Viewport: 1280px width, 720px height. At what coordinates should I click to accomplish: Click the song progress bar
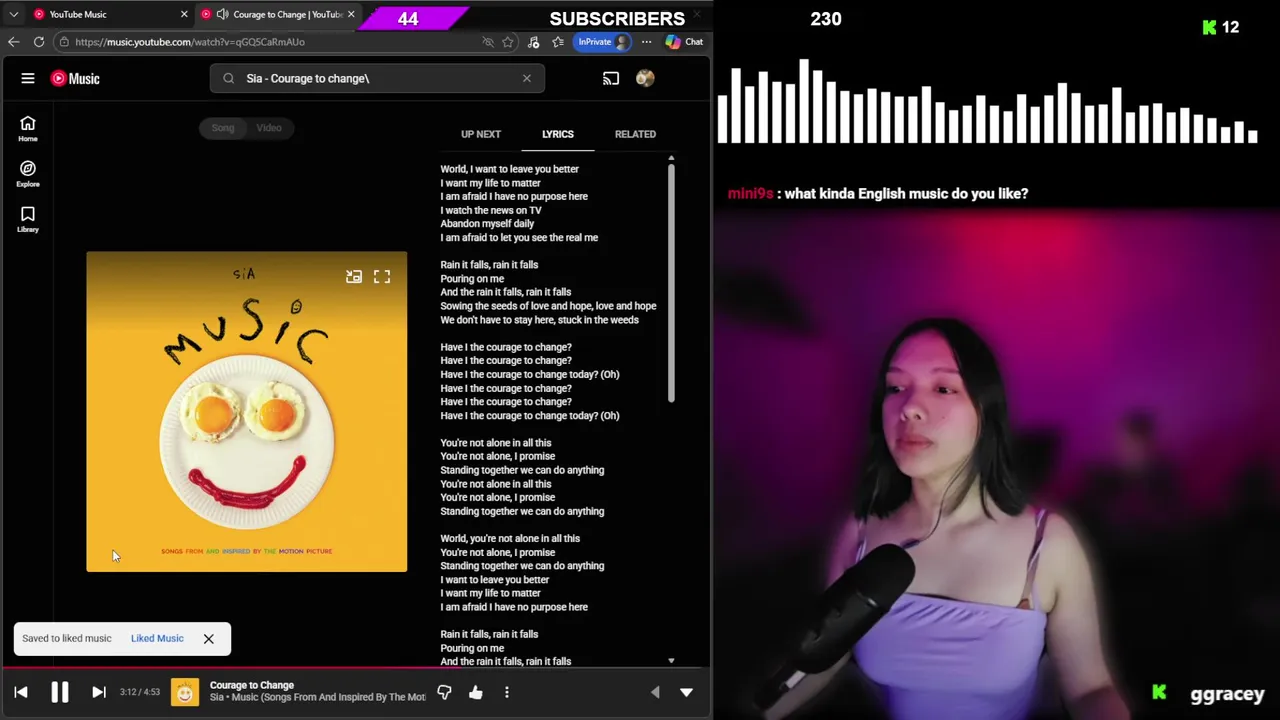tap(356, 668)
